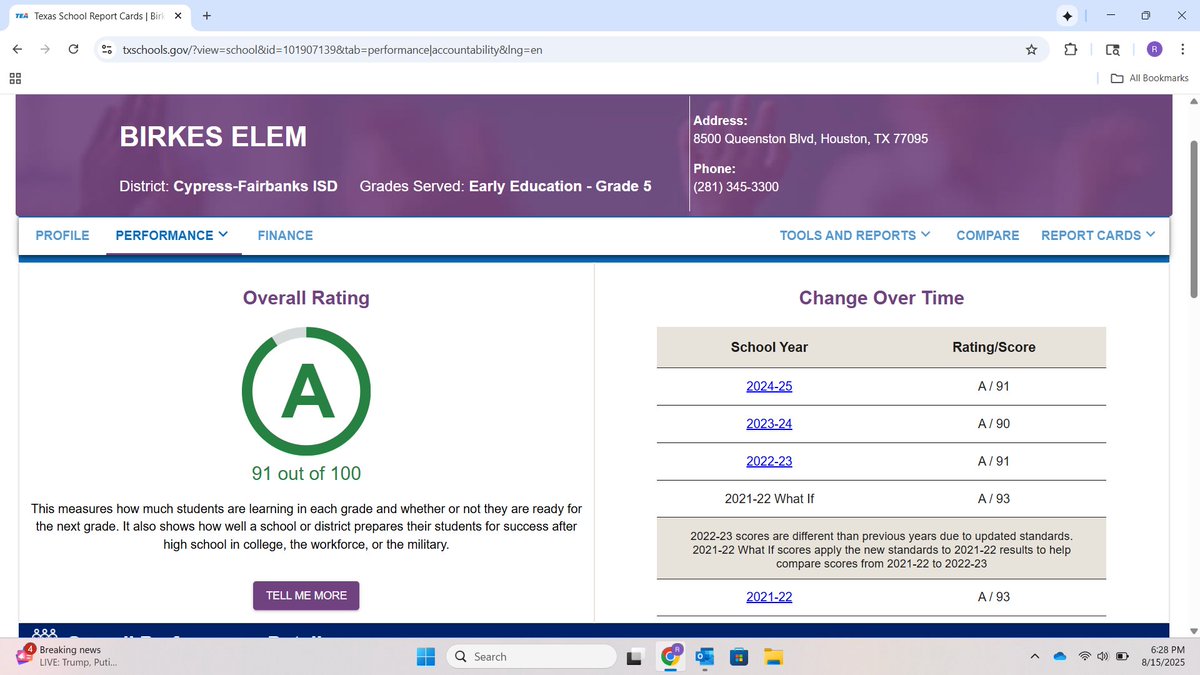Open Task View icon on taskbar
This screenshot has height=675, width=1200.
coord(635,657)
